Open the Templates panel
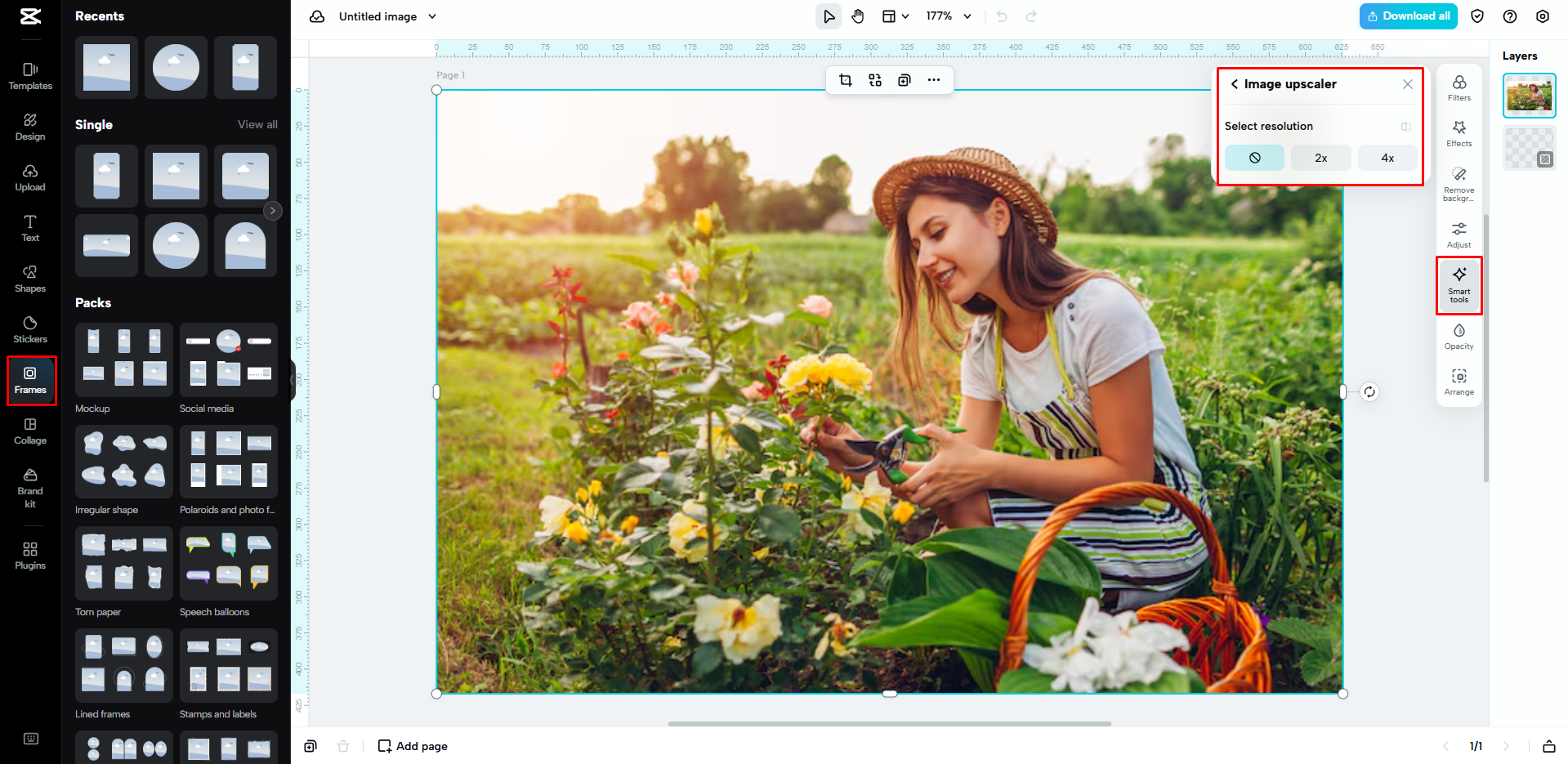Screen dimensions: 1568x764 [29, 77]
